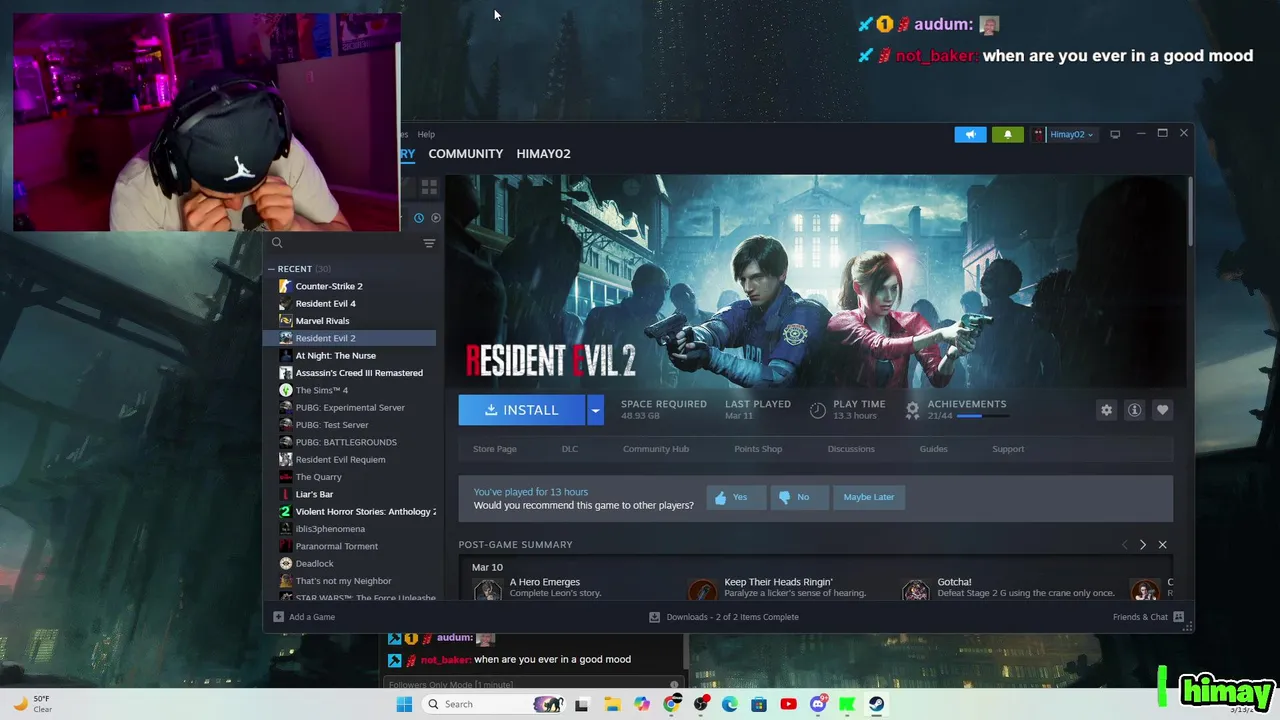Image resolution: width=1280 pixels, height=720 pixels.
Task: Collapse the RECENT games section
Action: (271, 269)
